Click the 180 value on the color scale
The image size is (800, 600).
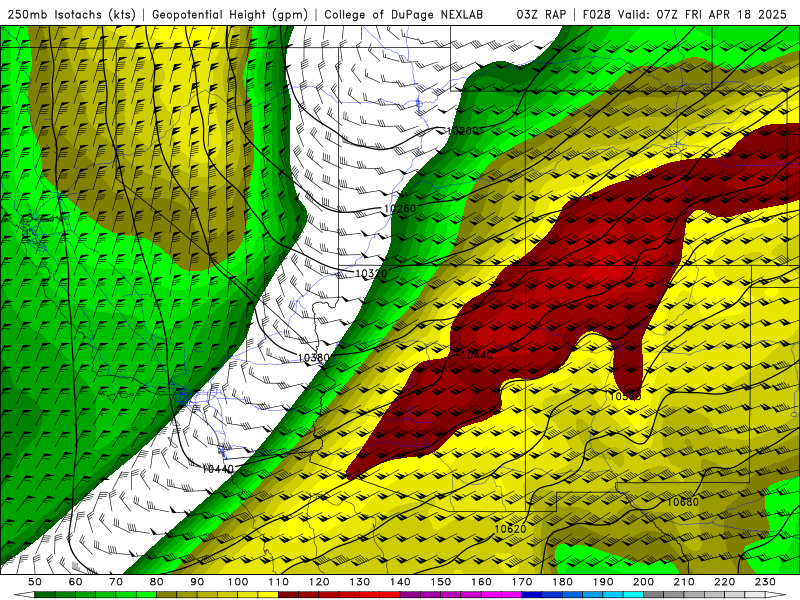(x=562, y=582)
